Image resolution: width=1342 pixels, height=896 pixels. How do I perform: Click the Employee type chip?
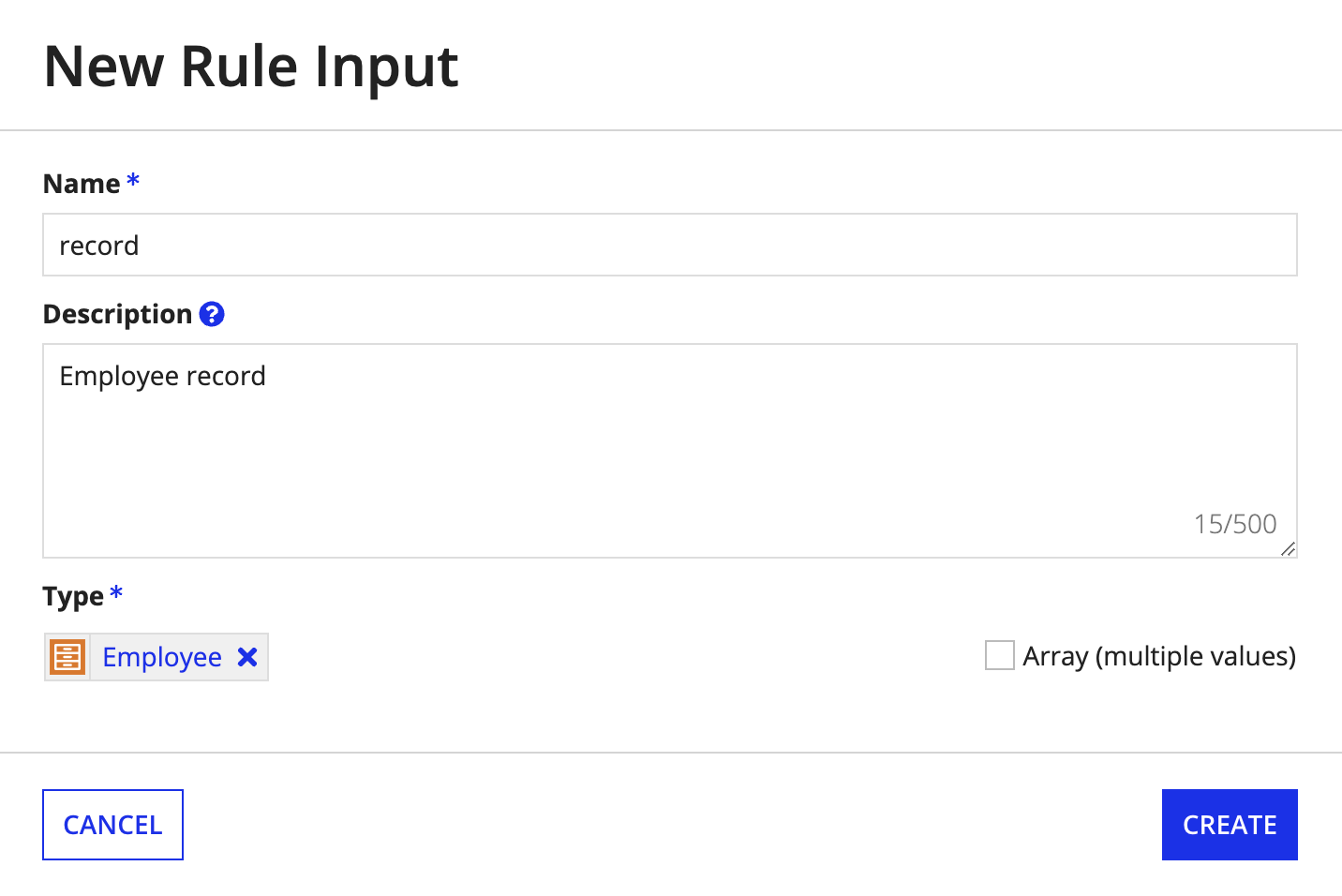tap(156, 657)
